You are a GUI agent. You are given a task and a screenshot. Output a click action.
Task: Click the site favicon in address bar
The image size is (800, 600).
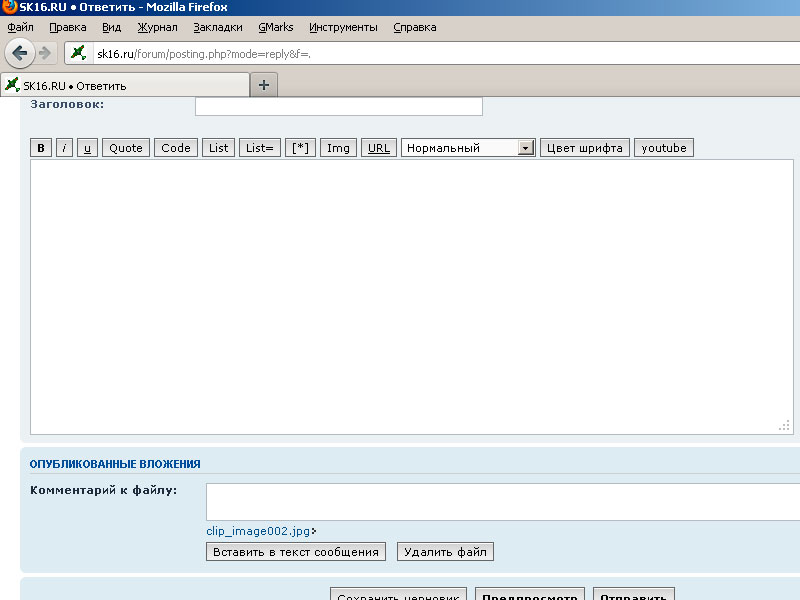[79, 53]
